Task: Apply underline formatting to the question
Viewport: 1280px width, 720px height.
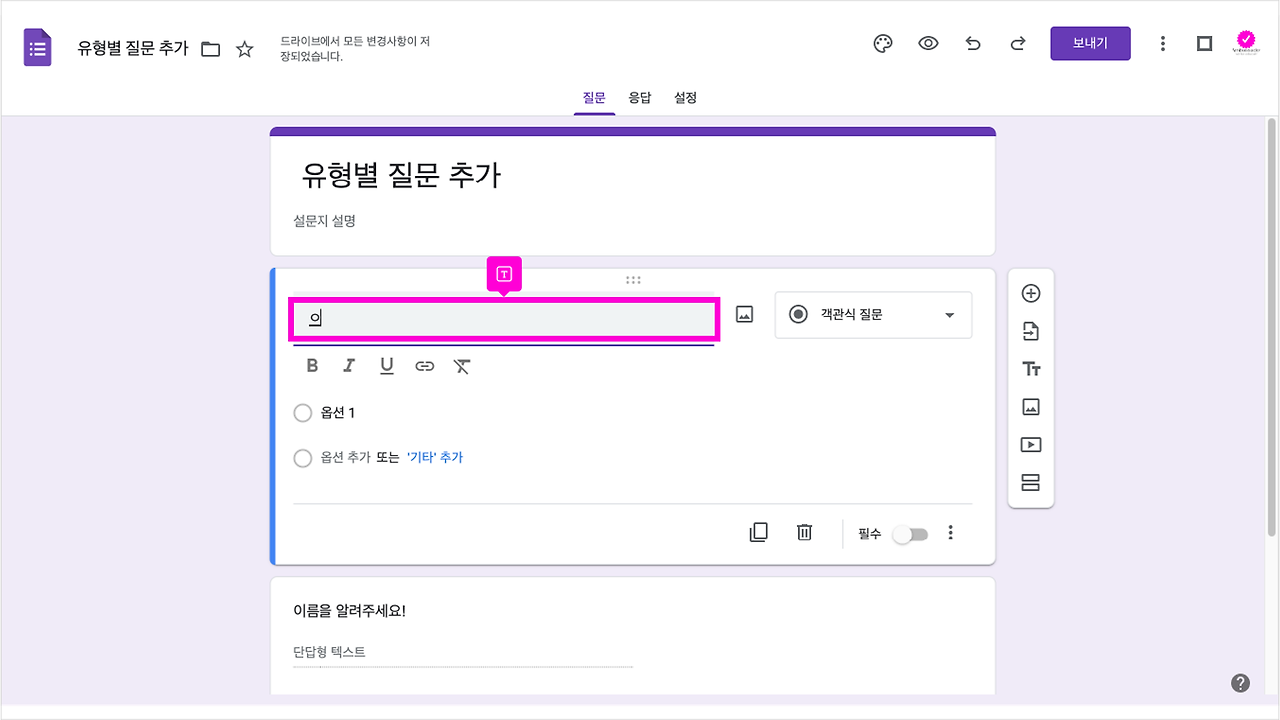Action: coord(386,365)
